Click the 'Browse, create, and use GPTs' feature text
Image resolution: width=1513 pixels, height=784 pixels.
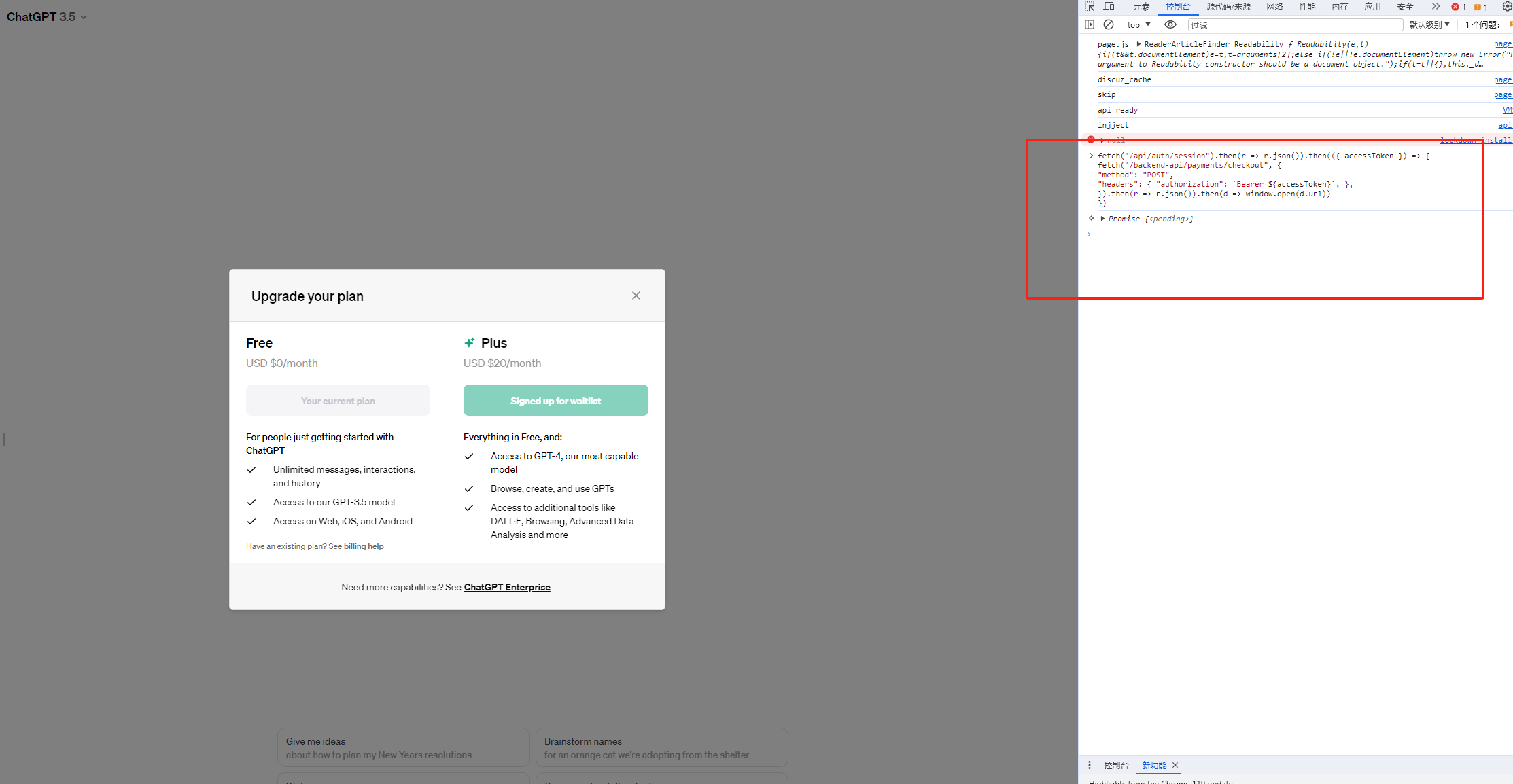point(552,489)
